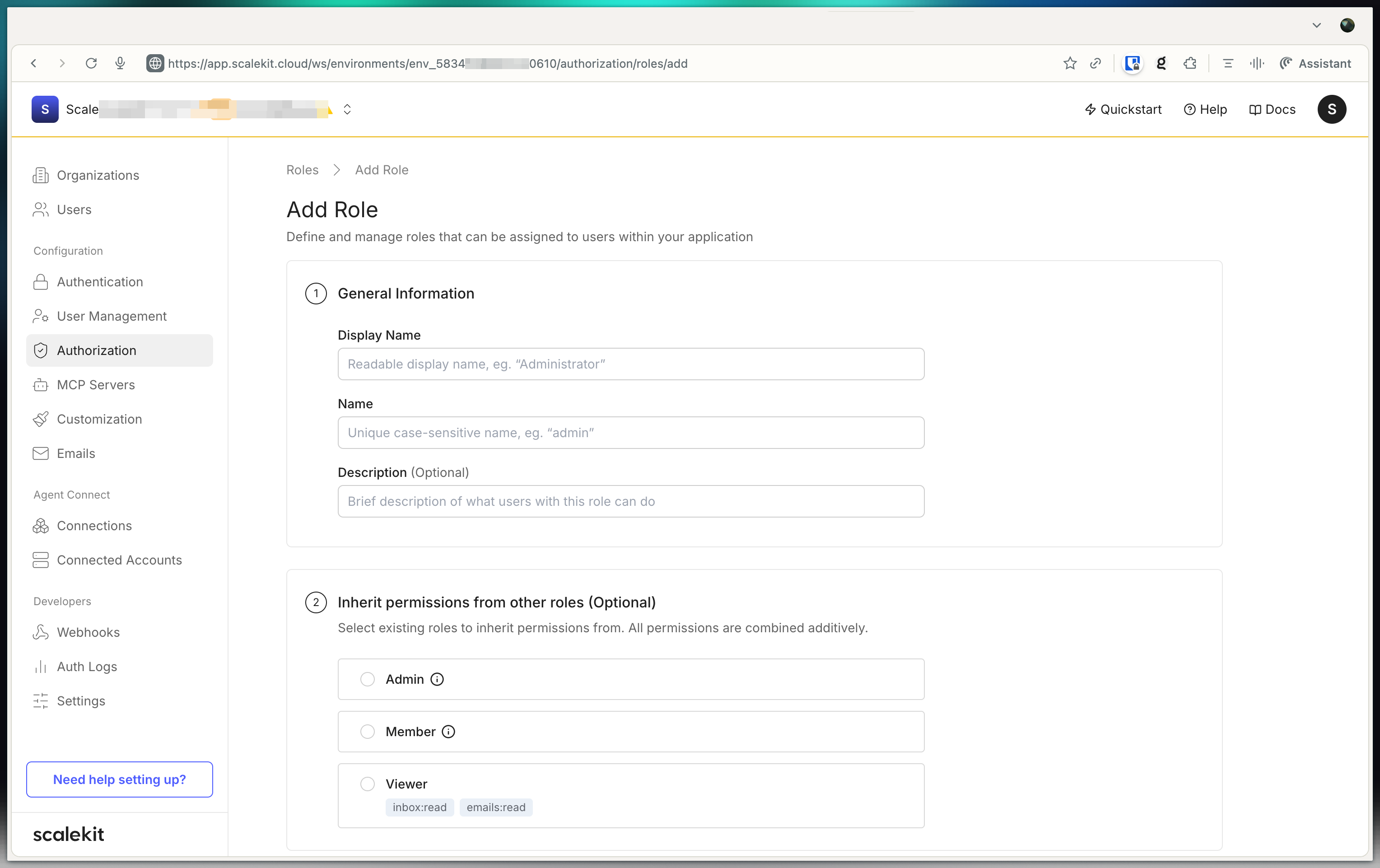Expand the browser tab list chevron

coord(1316,25)
